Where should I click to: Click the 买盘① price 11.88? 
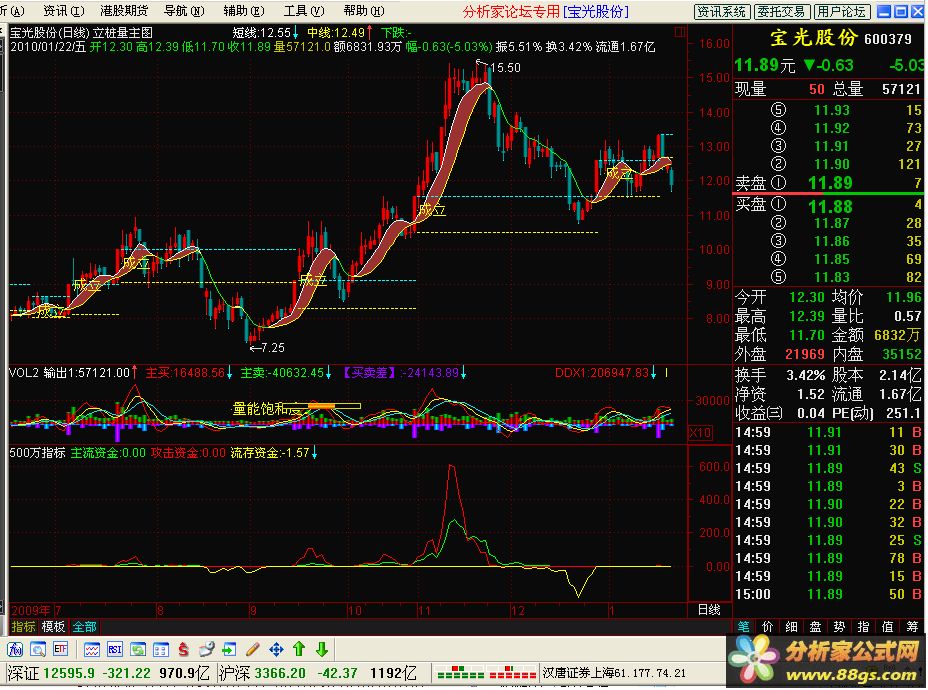pyautogui.click(x=830, y=207)
